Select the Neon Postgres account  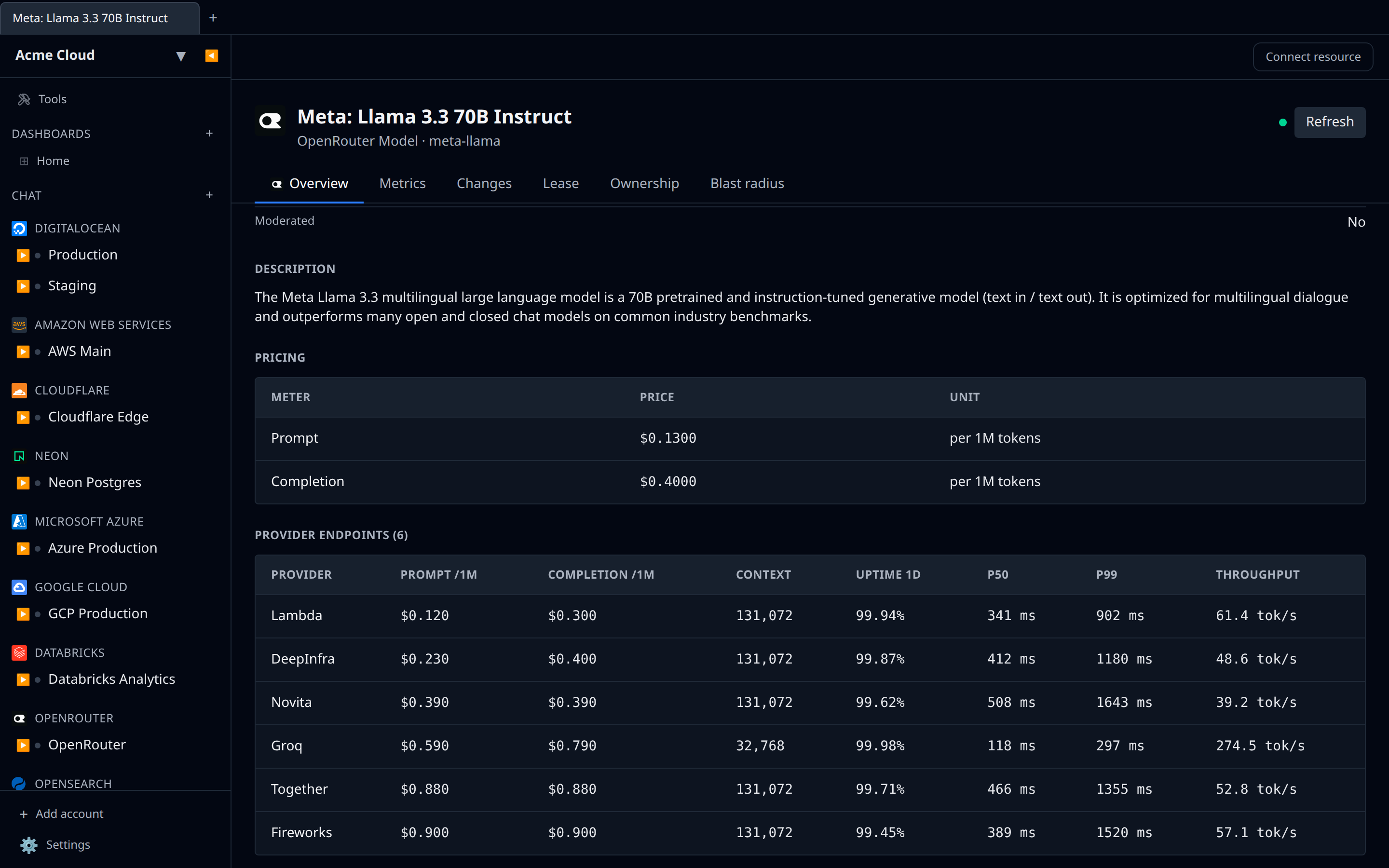95,482
